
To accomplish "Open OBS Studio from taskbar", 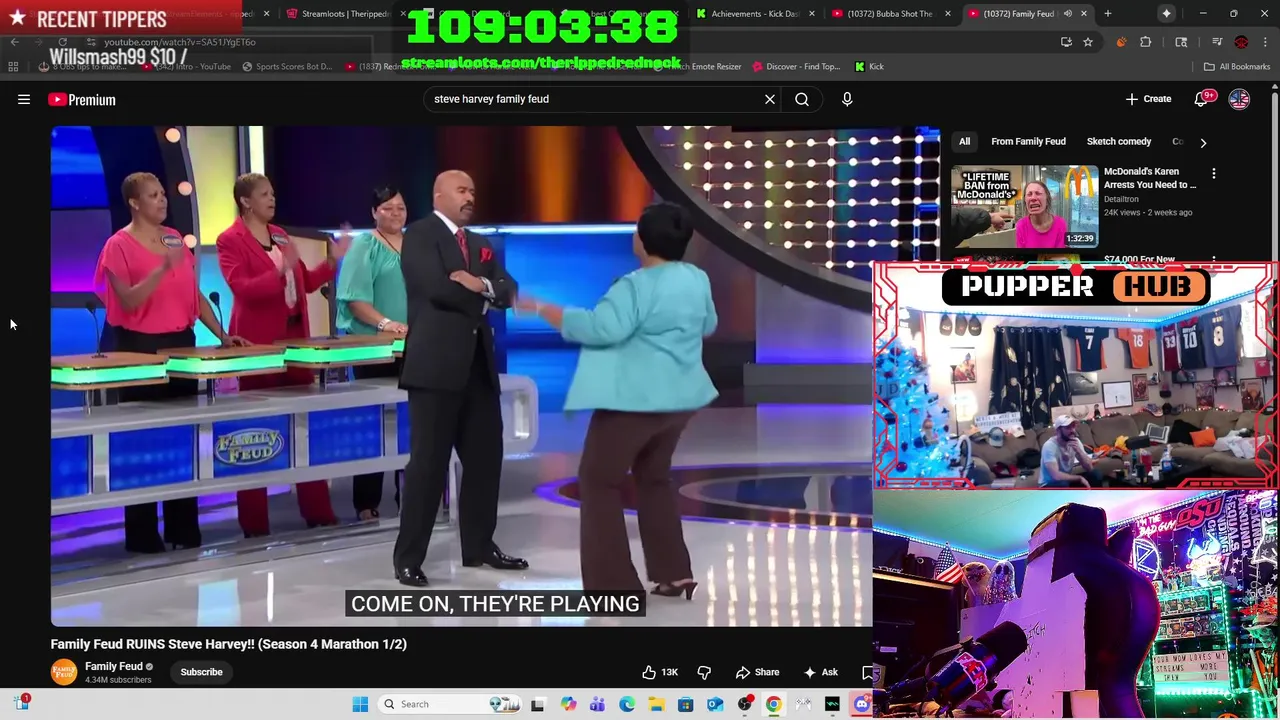I will 744,704.
